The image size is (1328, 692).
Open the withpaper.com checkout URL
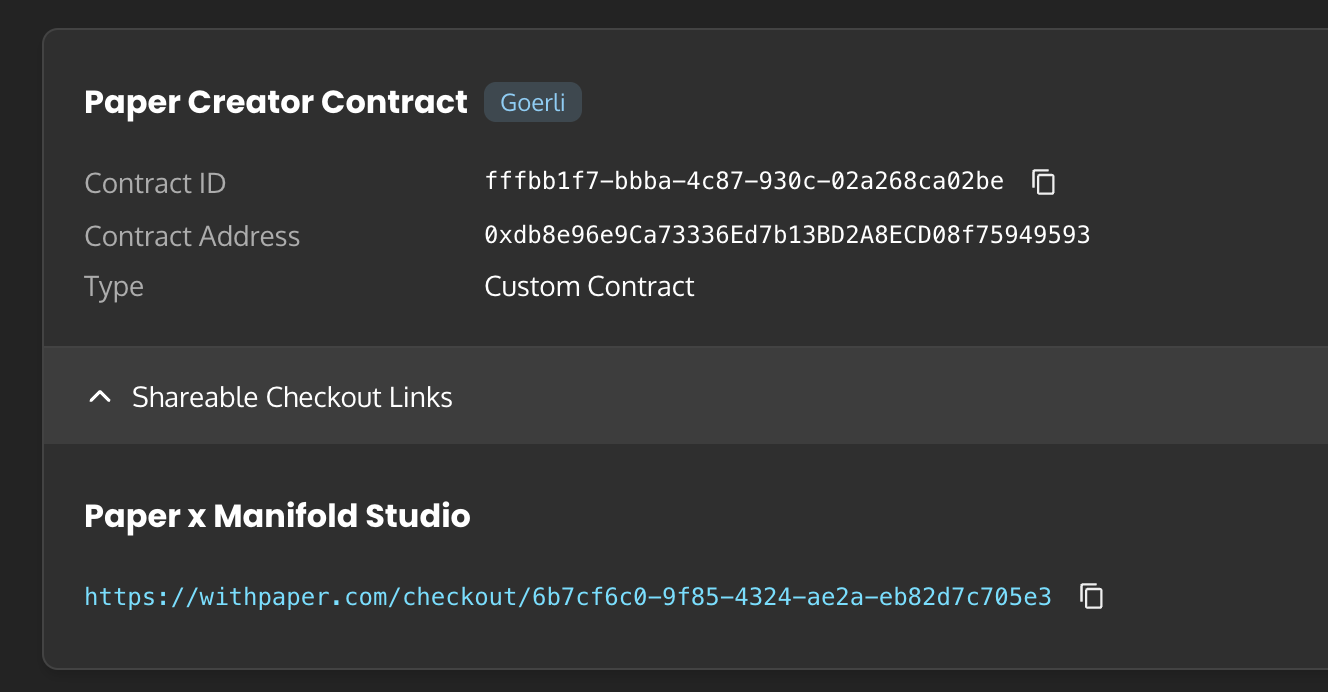click(568, 597)
